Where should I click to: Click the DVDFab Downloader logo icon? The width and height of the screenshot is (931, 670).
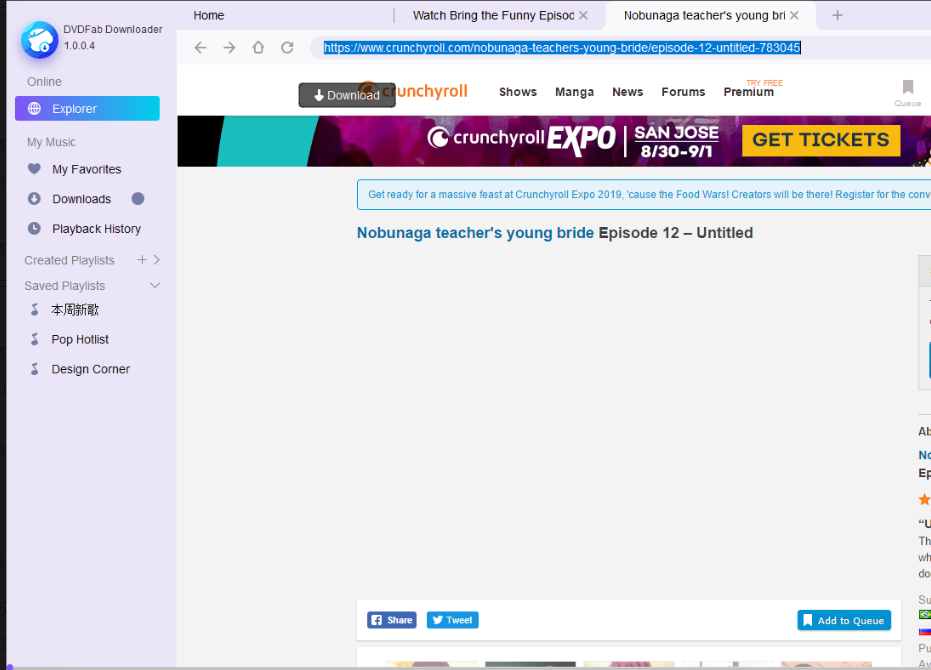click(40, 40)
